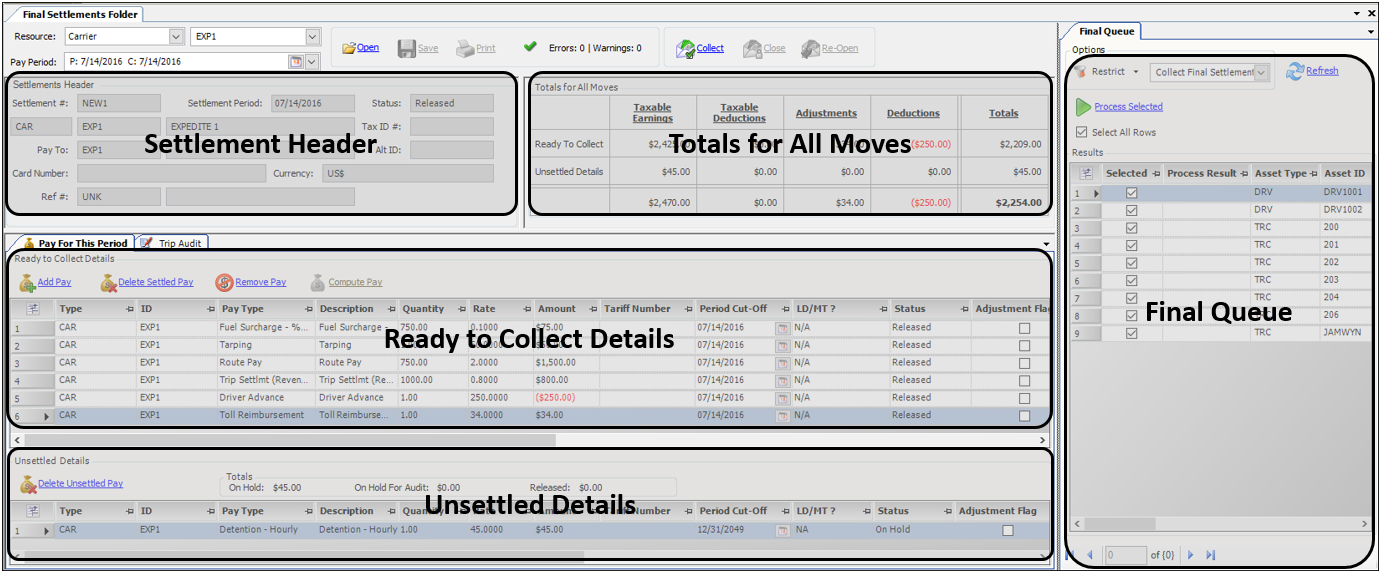Click the Delete Settled Pay link
This screenshot has height=572, width=1381.
click(156, 283)
